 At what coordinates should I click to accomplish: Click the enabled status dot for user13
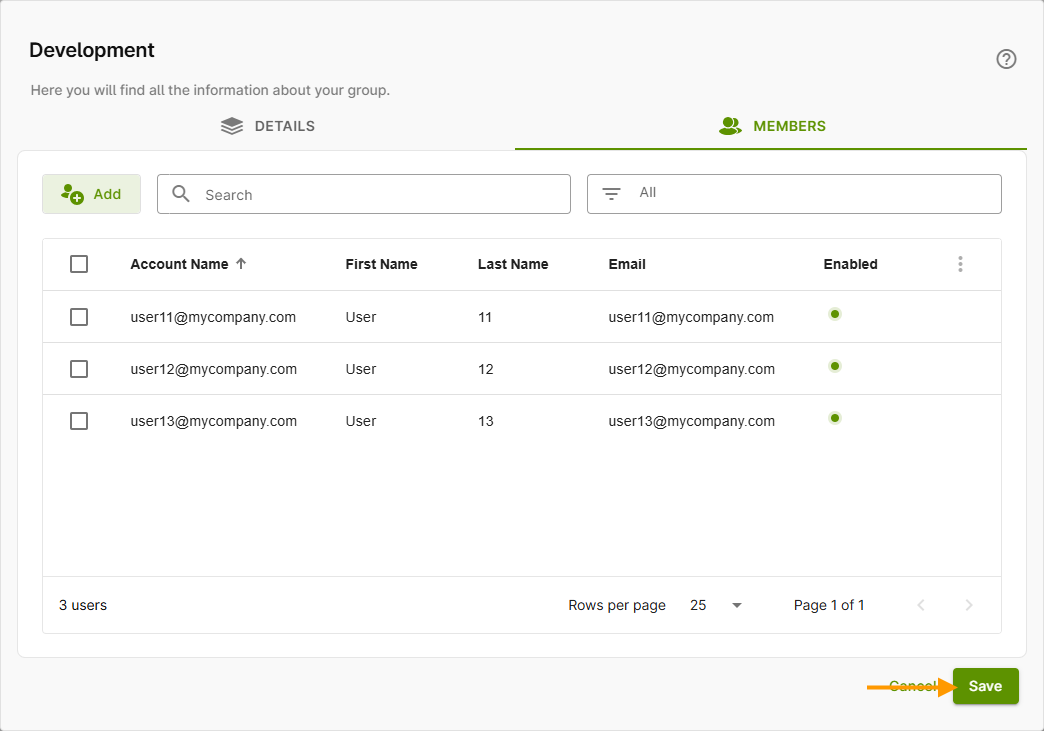point(835,418)
